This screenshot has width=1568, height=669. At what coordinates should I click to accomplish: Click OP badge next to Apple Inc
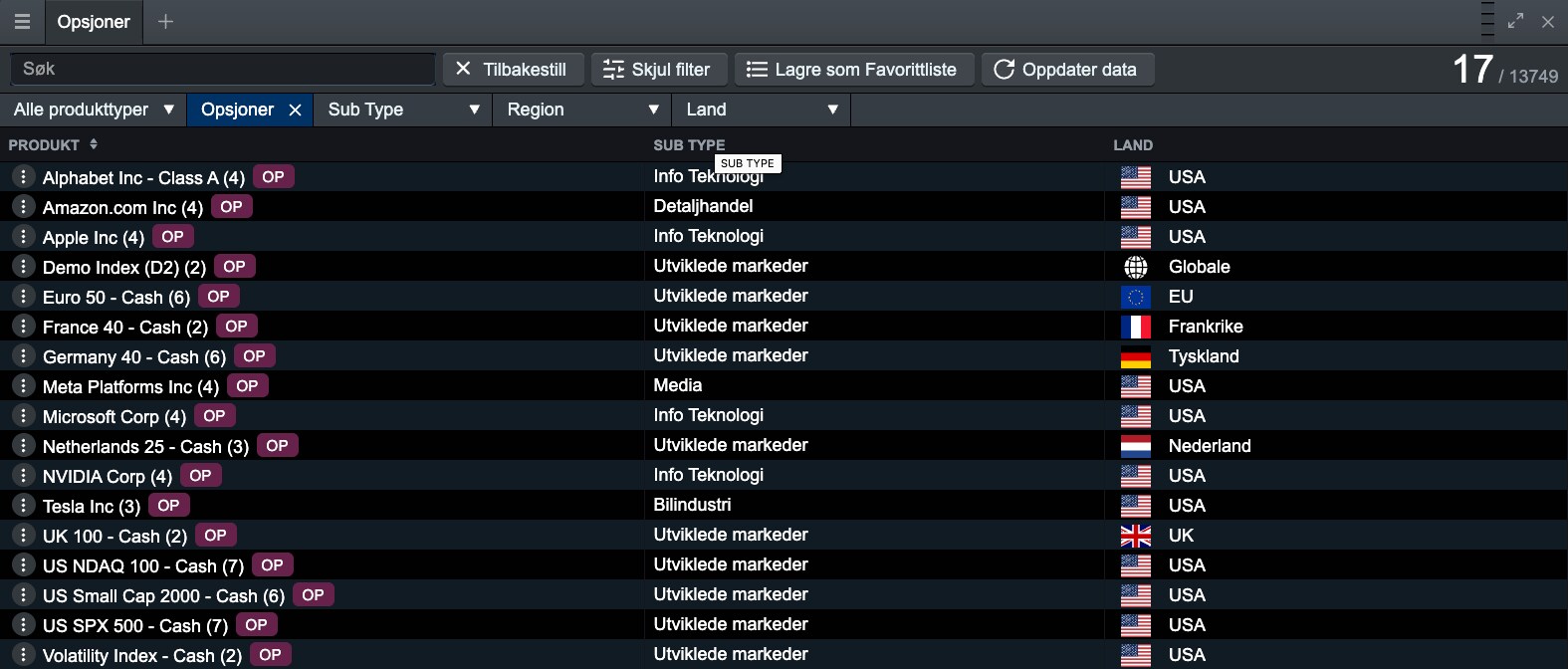point(173,237)
